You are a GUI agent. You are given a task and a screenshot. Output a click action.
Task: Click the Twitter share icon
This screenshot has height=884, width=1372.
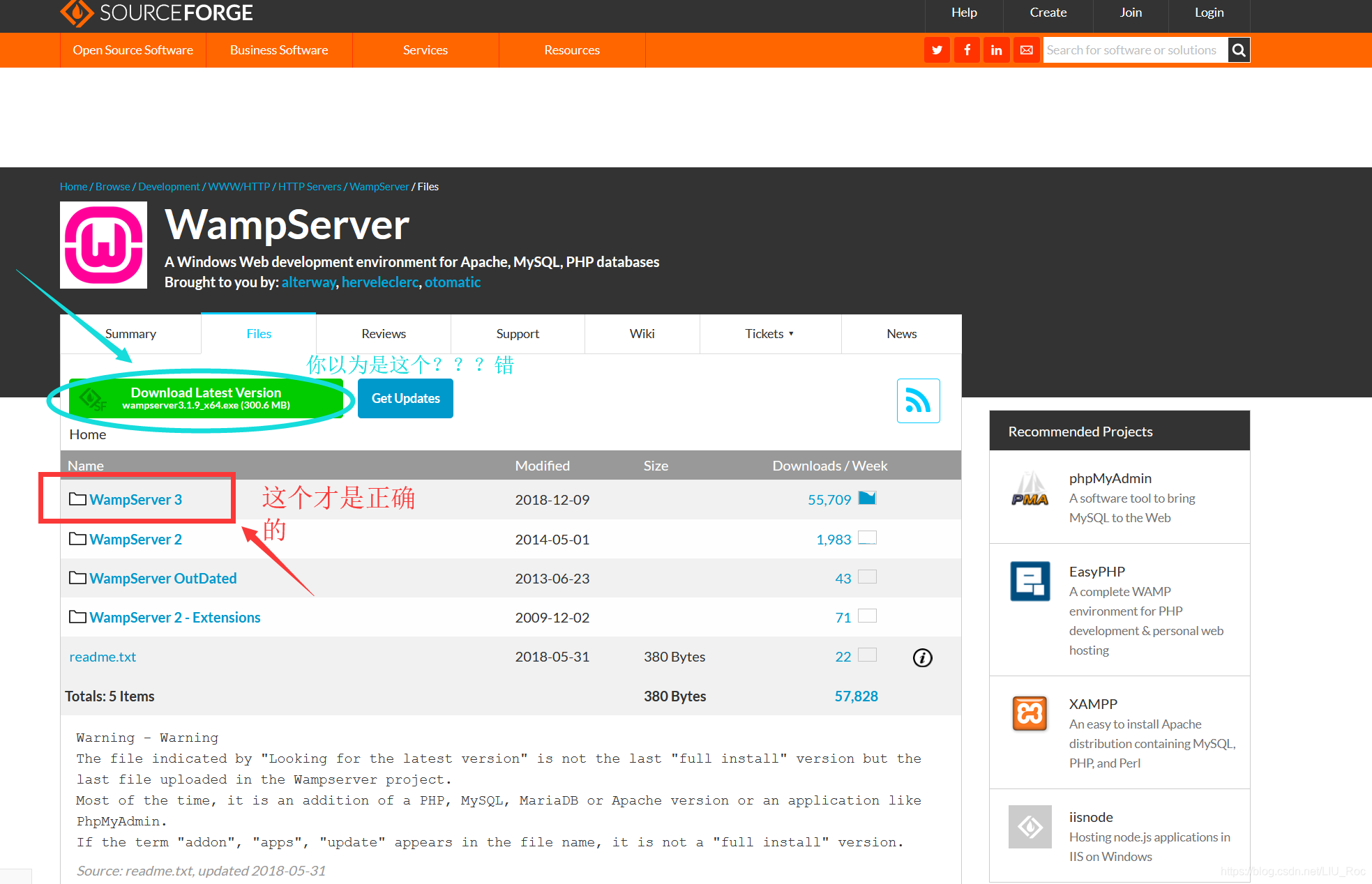point(937,50)
